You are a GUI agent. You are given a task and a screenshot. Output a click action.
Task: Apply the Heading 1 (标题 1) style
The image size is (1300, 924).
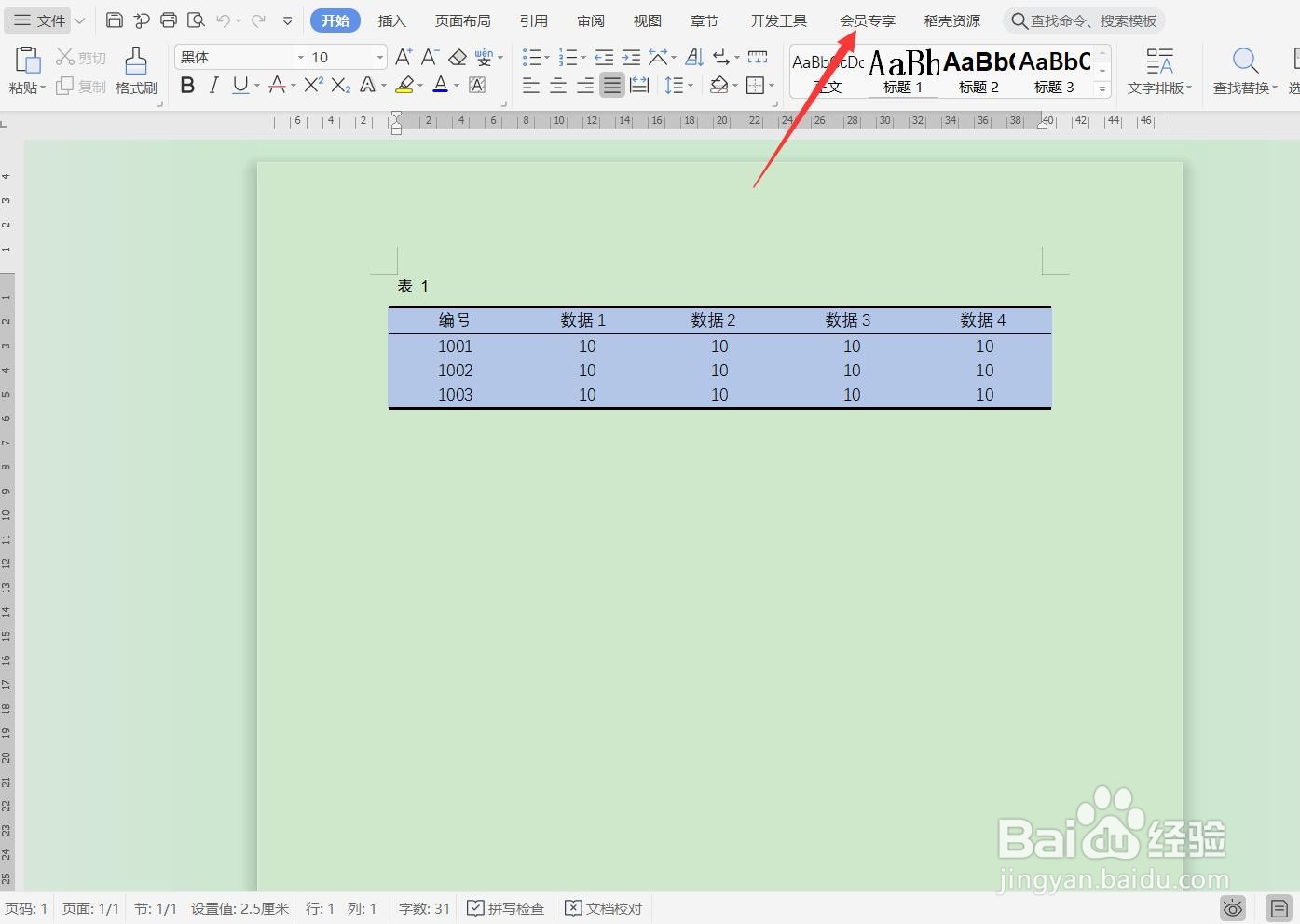coord(903,72)
